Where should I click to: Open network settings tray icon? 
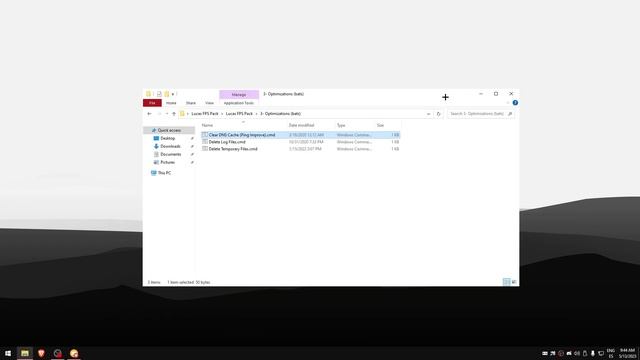point(601,353)
